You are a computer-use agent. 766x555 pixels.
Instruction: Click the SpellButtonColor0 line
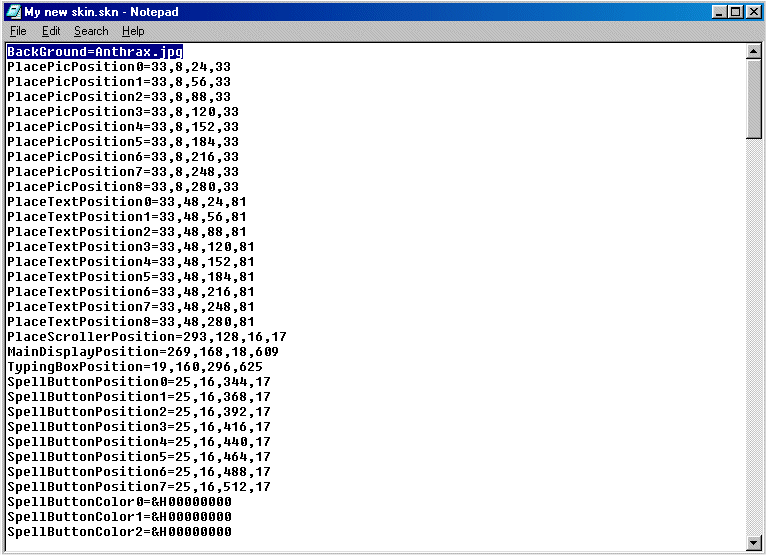click(119, 502)
